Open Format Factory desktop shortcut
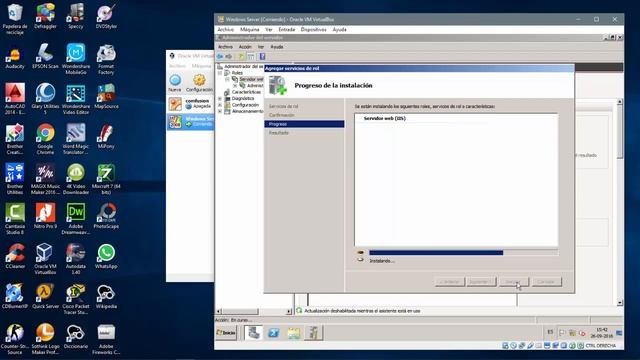Image resolution: width=640 pixels, height=360 pixels. (x=106, y=59)
